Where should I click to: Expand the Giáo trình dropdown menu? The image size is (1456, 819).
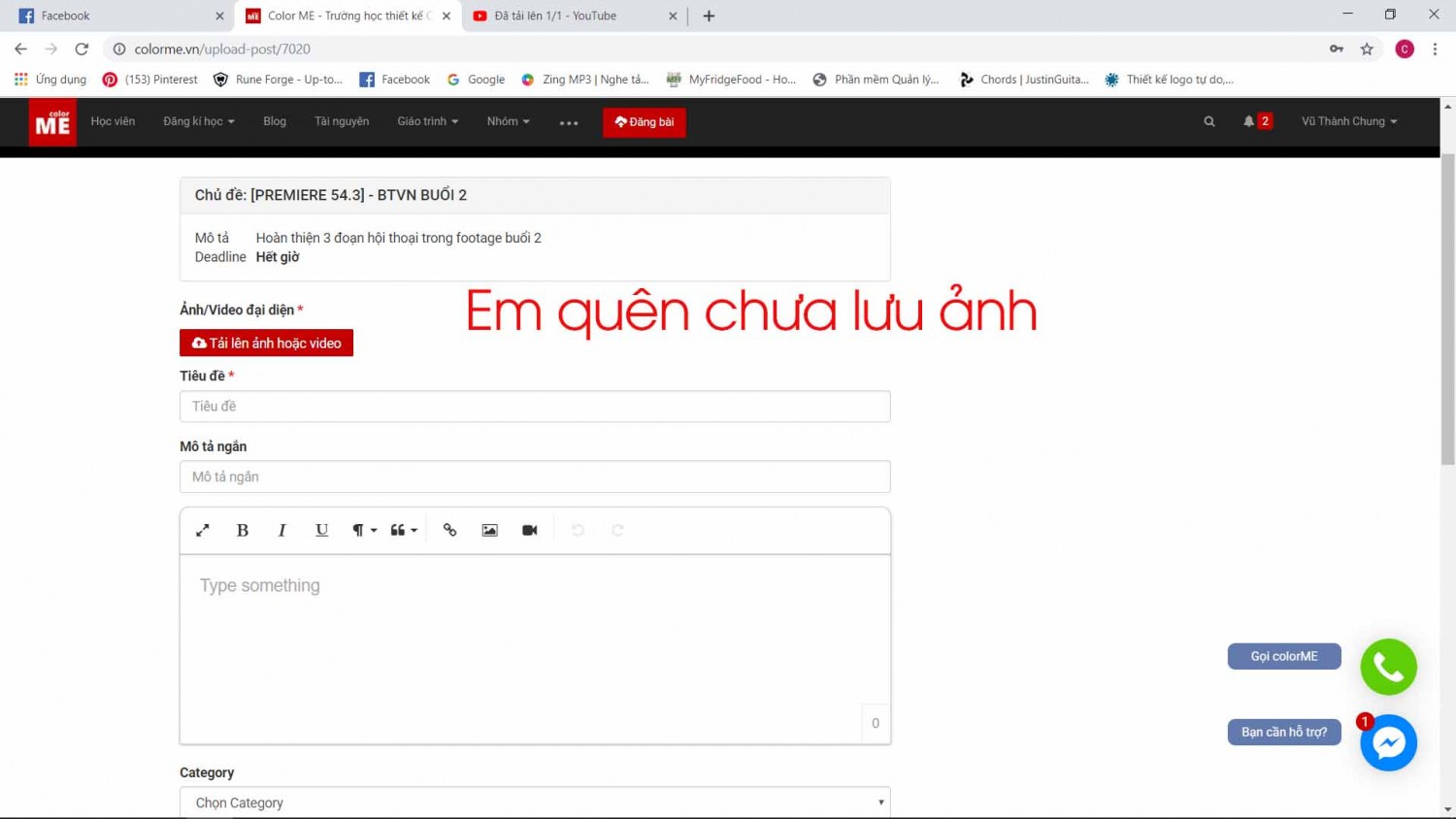pyautogui.click(x=428, y=121)
